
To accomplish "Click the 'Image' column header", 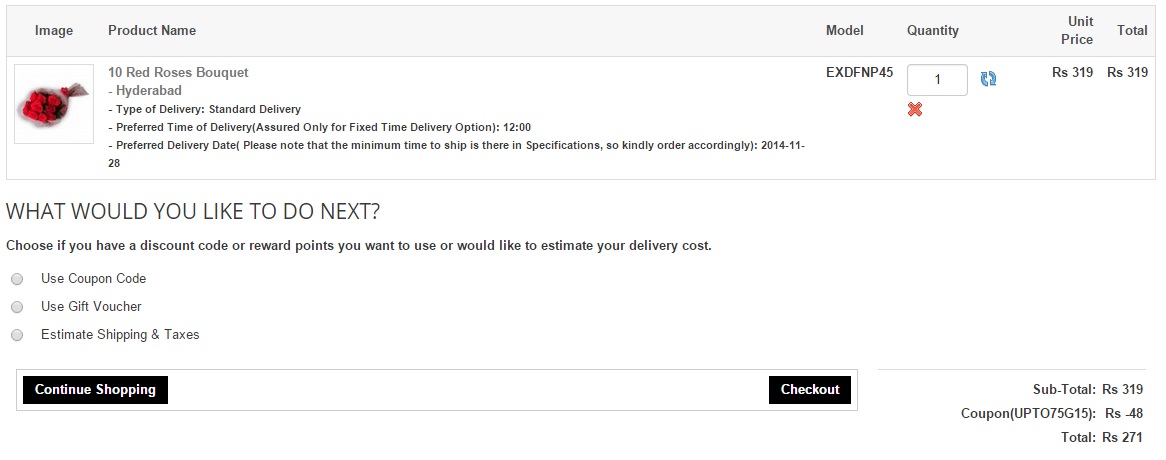I will pos(54,31).
